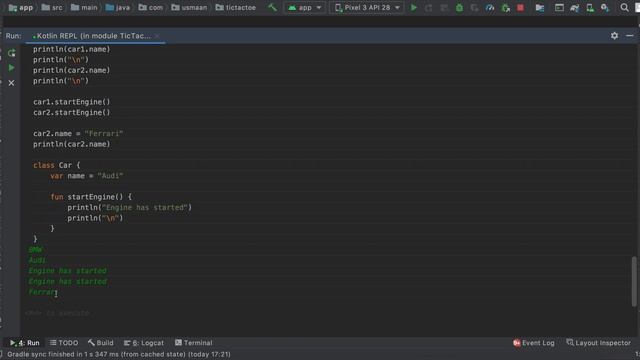Open the app run configuration dropdown
This screenshot has width=640, height=360.
(x=305, y=7)
